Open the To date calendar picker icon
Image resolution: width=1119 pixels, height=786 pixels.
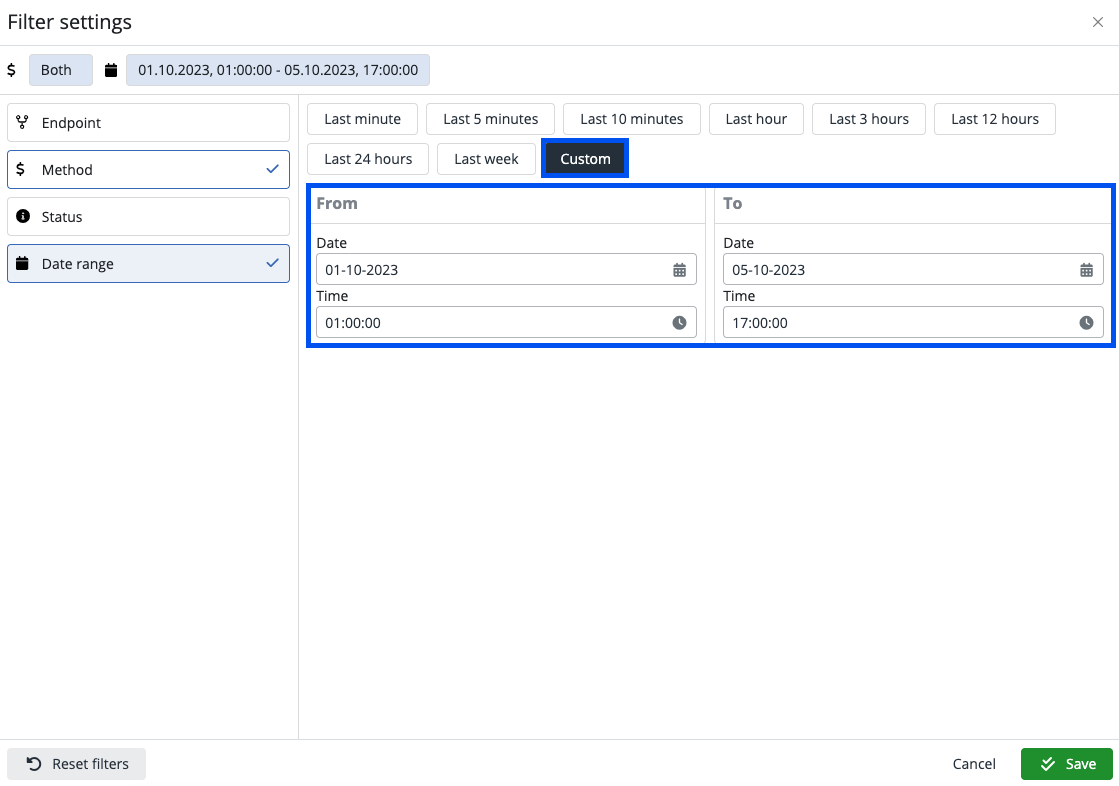pyautogui.click(x=1087, y=269)
